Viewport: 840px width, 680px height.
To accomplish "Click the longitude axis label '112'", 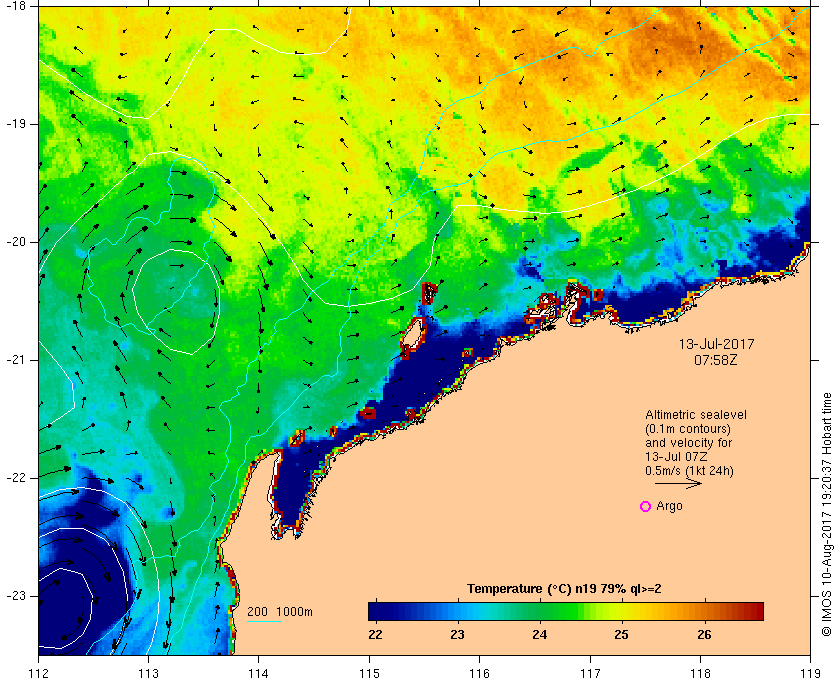I will pos(39,672).
